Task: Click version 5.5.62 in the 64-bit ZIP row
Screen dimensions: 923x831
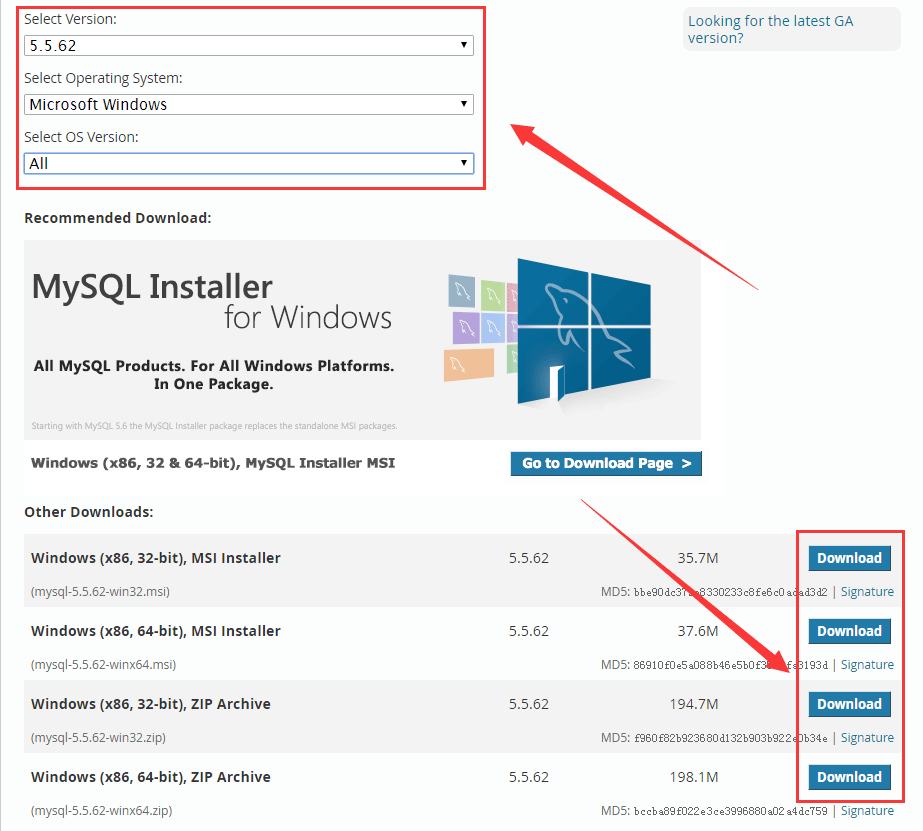Action: pyautogui.click(x=529, y=777)
